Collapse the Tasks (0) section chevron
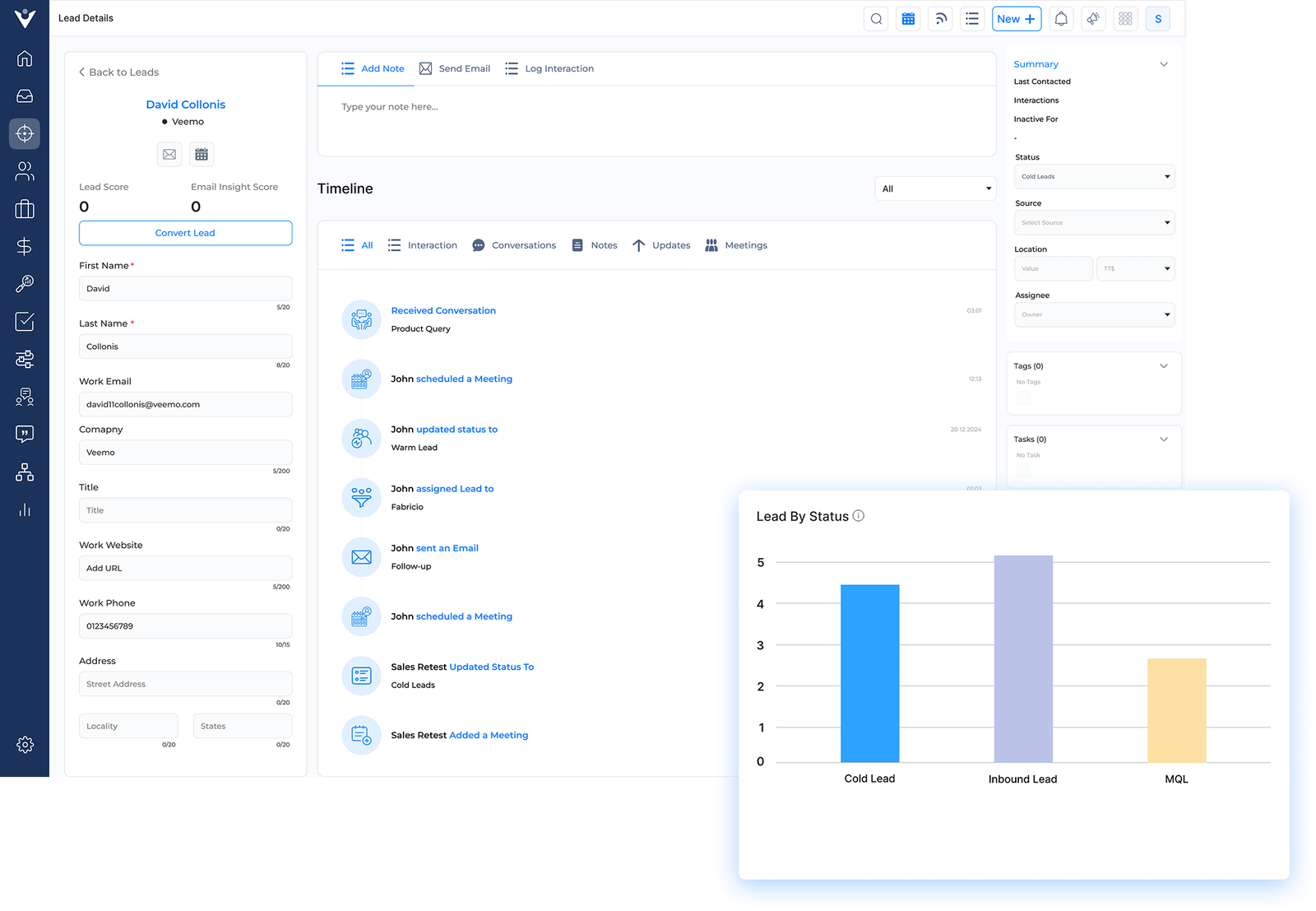Viewport: 1316px width, 911px height. tap(1164, 439)
